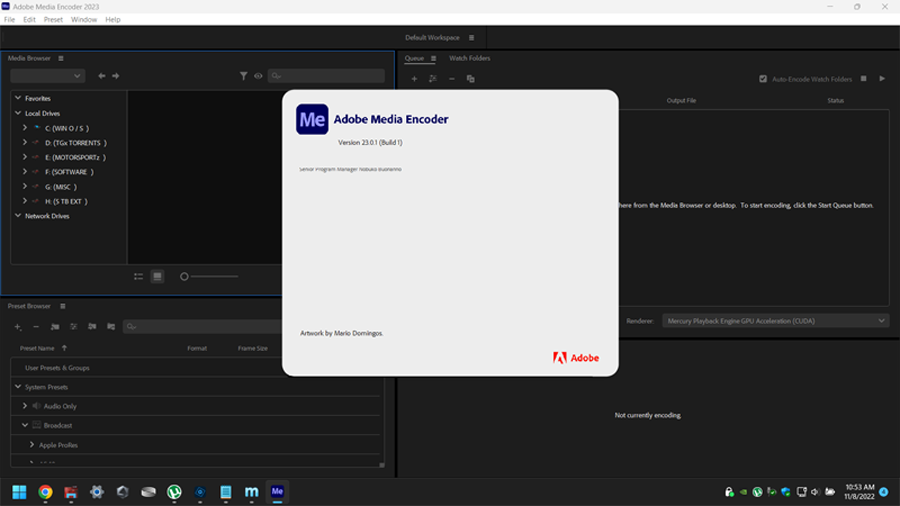Image resolution: width=900 pixels, height=506 pixels.
Task: Open the Edit menu
Action: coord(29,20)
